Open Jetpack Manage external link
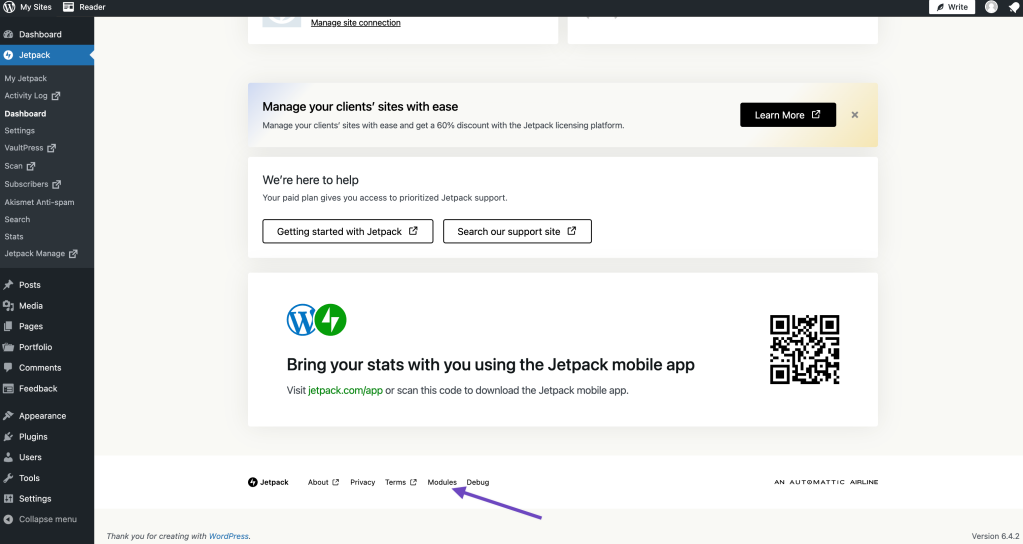Image resolution: width=1023 pixels, height=544 pixels. (40, 254)
